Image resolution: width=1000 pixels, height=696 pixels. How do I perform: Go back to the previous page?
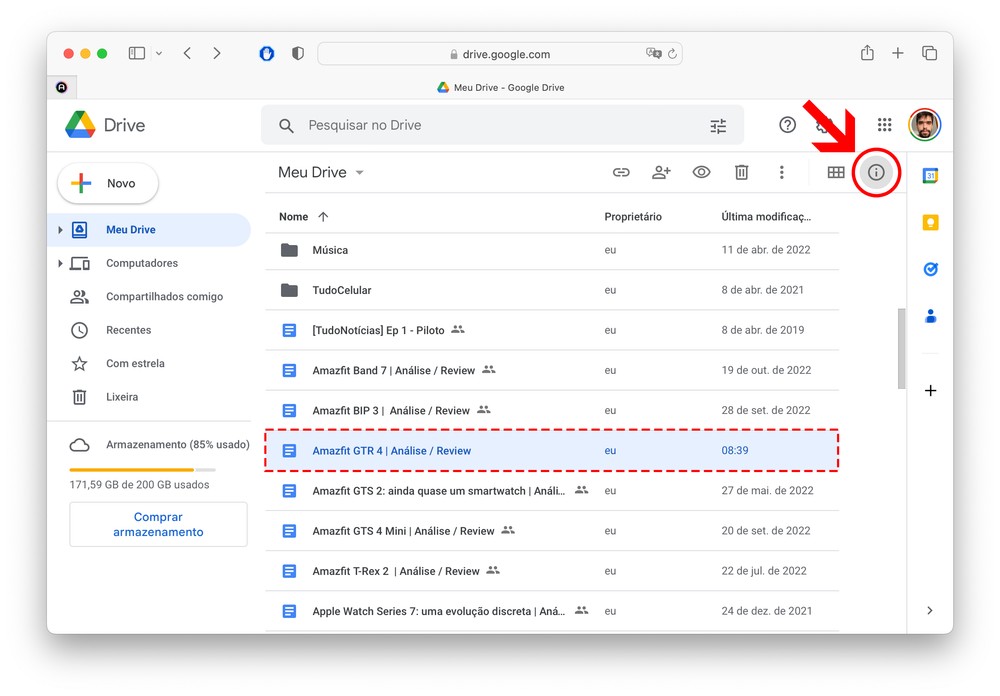pos(188,54)
